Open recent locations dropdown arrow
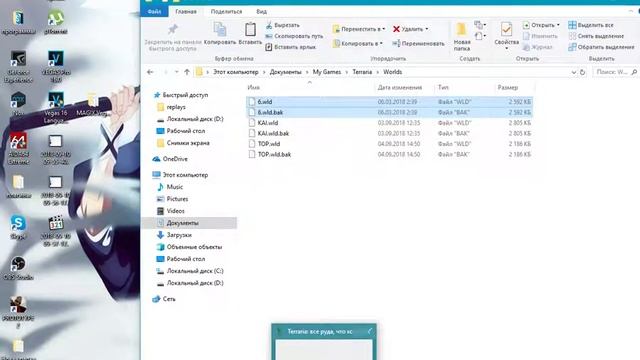Screen dimensions: 640x360 tap(176, 72)
